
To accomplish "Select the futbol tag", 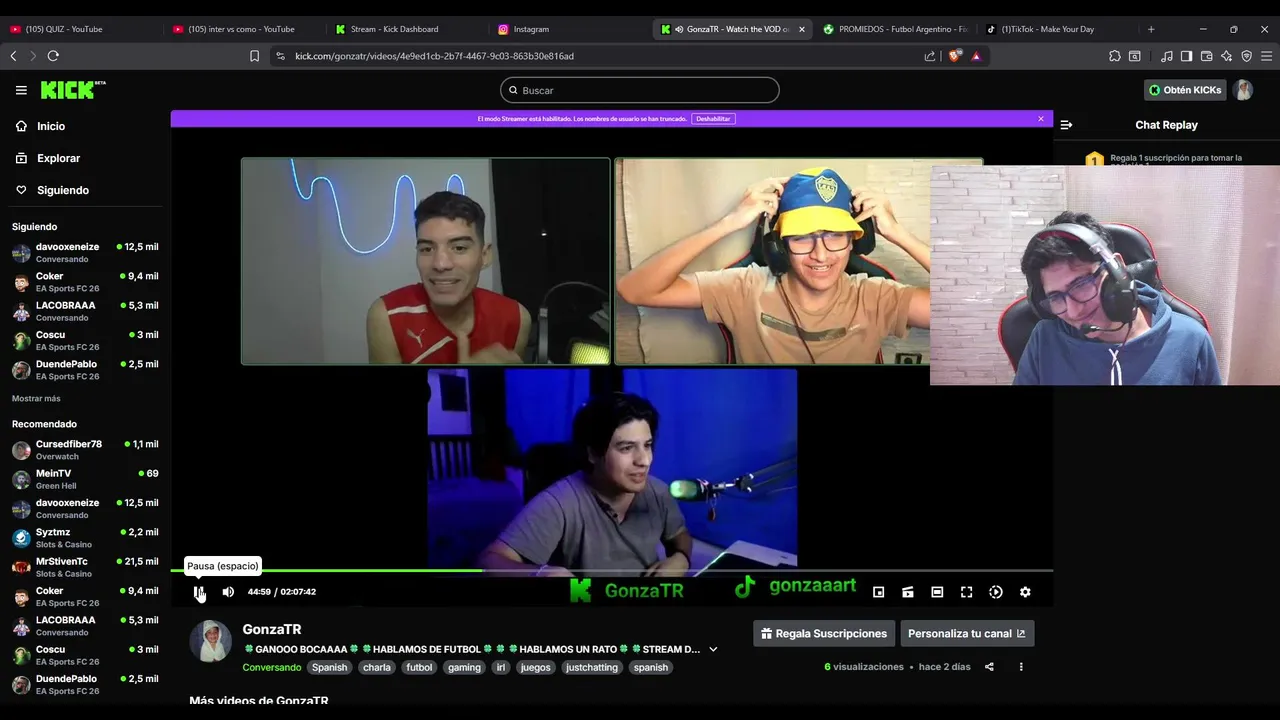I will click(419, 667).
